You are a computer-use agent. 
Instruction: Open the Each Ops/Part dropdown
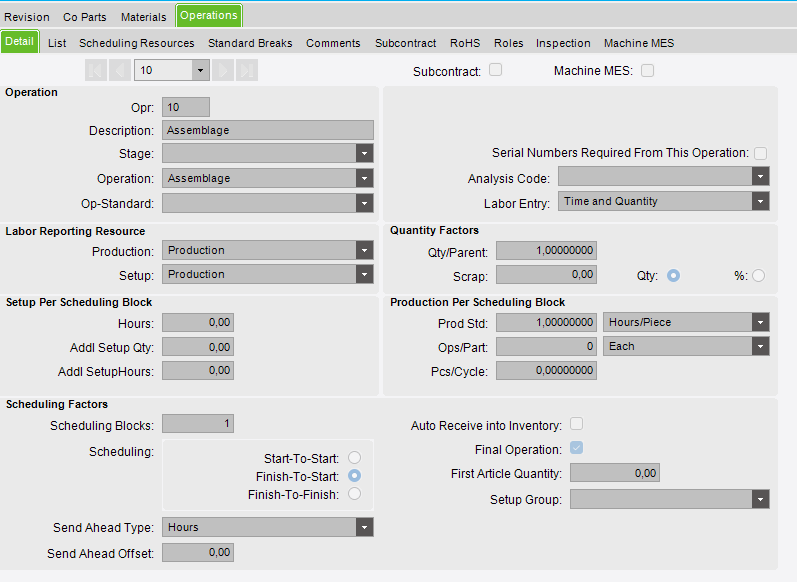(x=760, y=346)
